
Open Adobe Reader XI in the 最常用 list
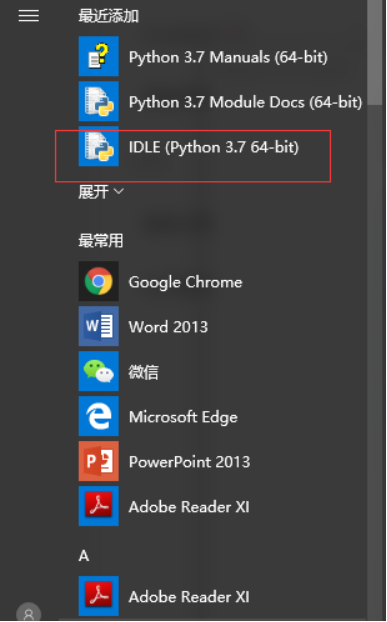tap(164, 506)
